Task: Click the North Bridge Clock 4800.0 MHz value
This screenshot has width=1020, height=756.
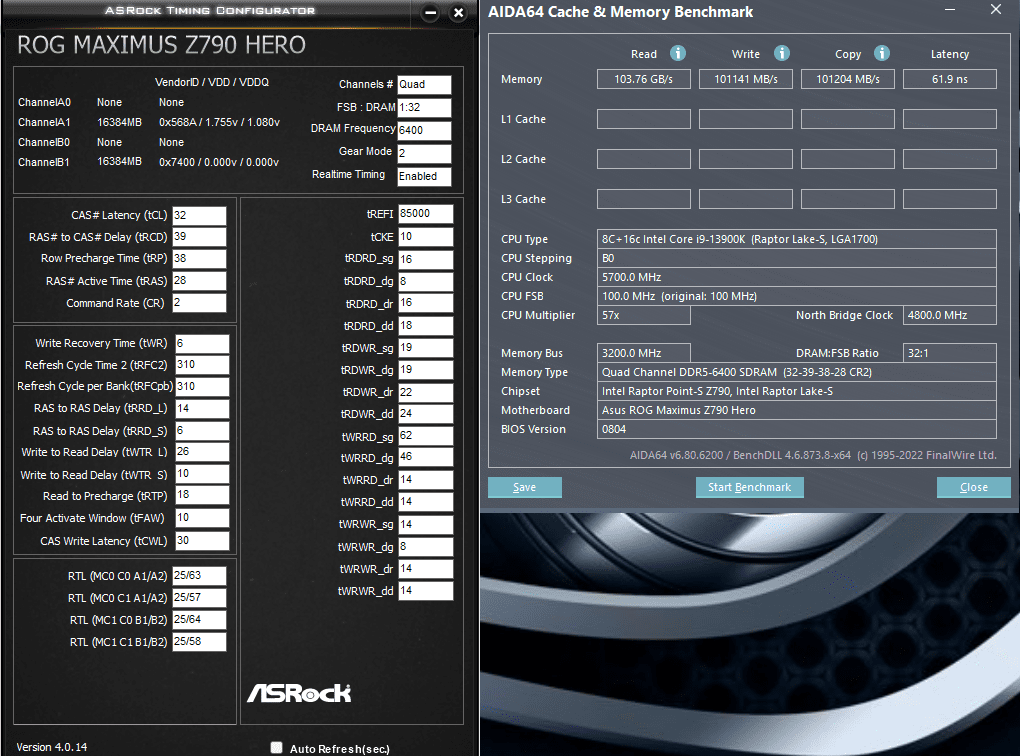Action: (950, 315)
